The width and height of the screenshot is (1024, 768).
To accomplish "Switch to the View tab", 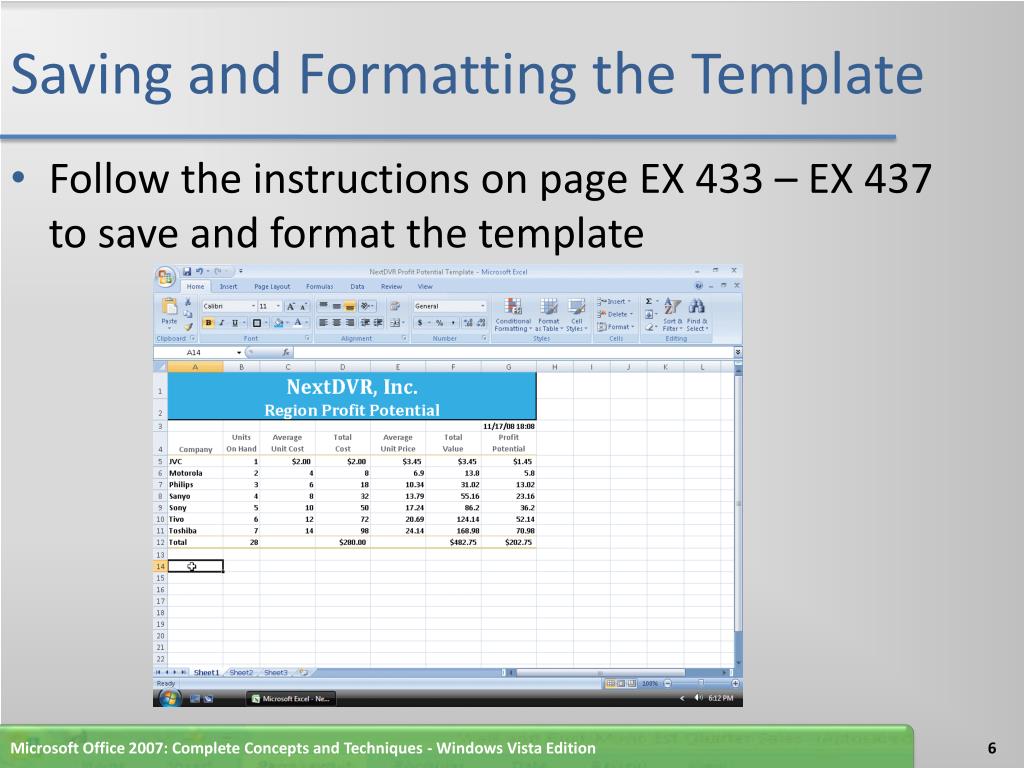I will pyautogui.click(x=425, y=287).
